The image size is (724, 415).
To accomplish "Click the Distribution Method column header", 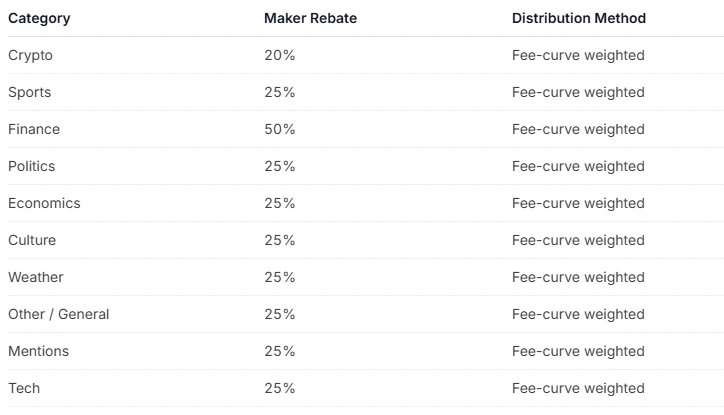I will pos(579,18).
